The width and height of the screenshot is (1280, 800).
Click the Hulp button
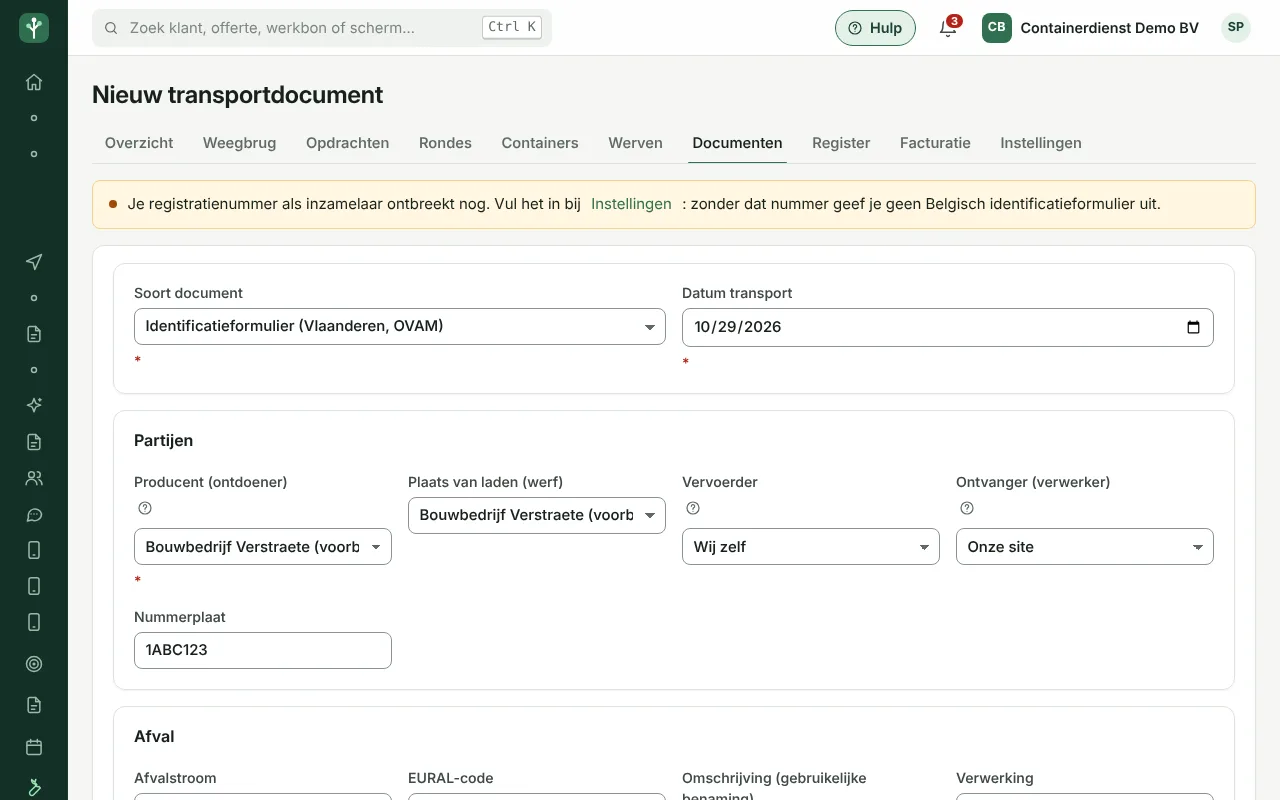(x=875, y=28)
